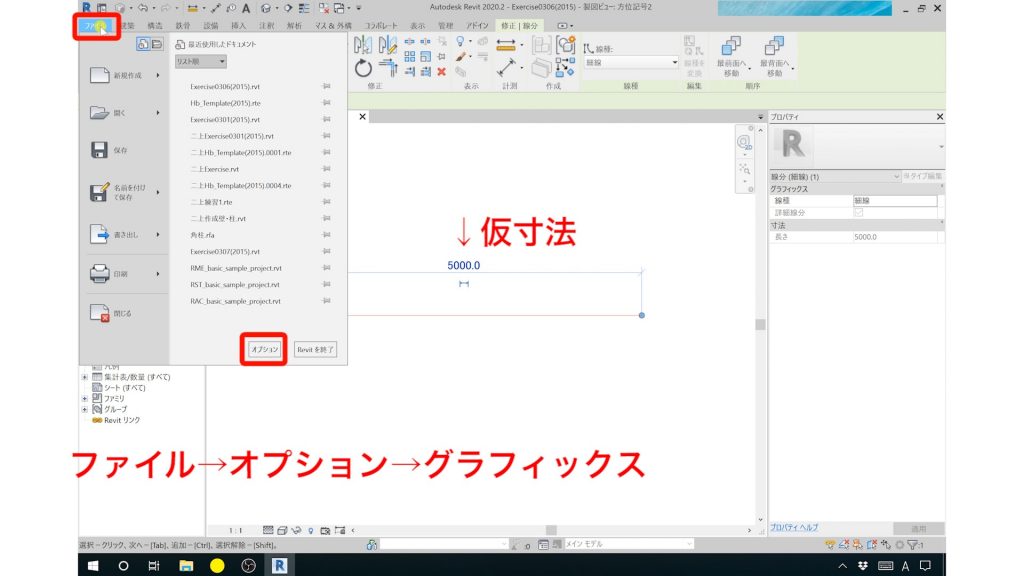Click the 最前面へ移動 (Bring to Front) icon
This screenshot has width=1024, height=576.
(731, 47)
